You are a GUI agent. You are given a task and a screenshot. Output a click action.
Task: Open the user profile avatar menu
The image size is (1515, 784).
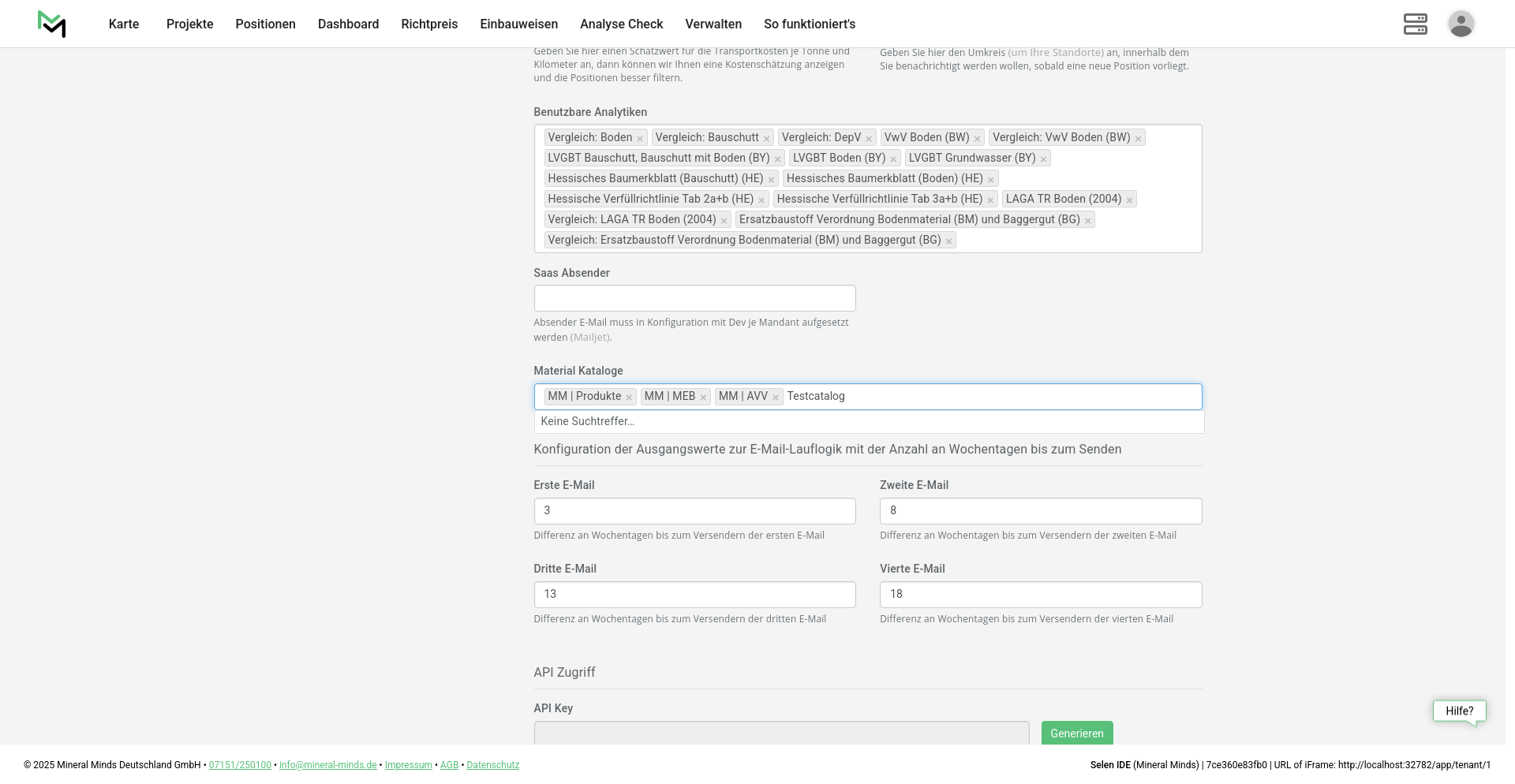[1461, 24]
